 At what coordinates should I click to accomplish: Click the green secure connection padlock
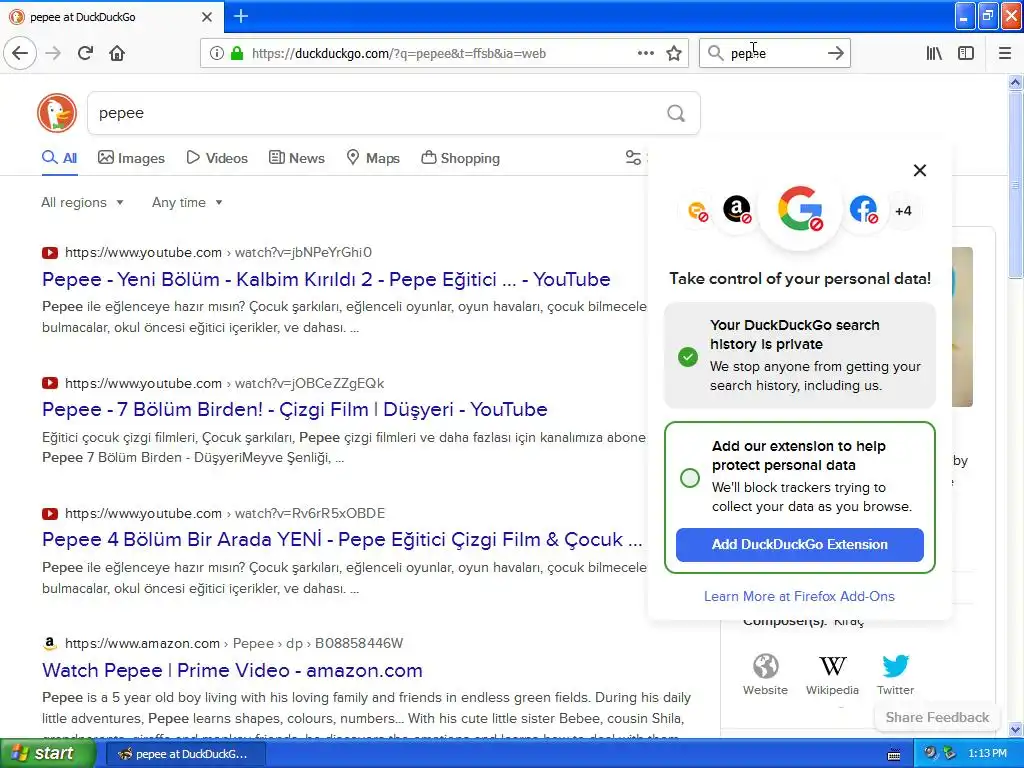(237, 53)
